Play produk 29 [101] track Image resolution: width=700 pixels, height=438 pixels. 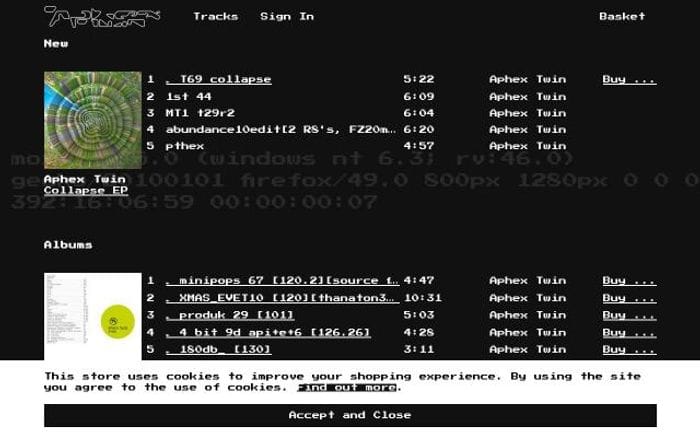click(229, 315)
